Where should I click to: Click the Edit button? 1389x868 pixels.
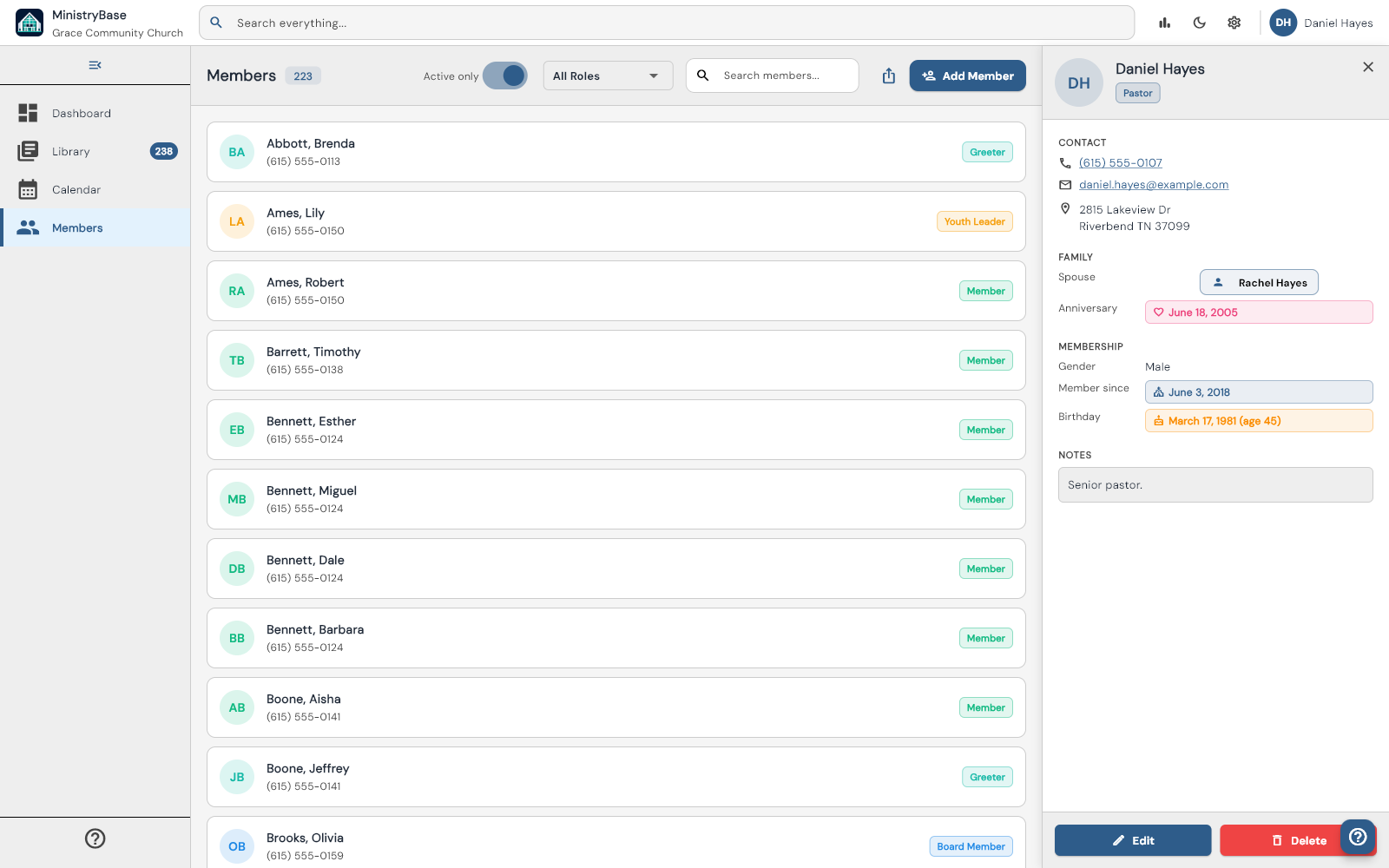click(1133, 840)
